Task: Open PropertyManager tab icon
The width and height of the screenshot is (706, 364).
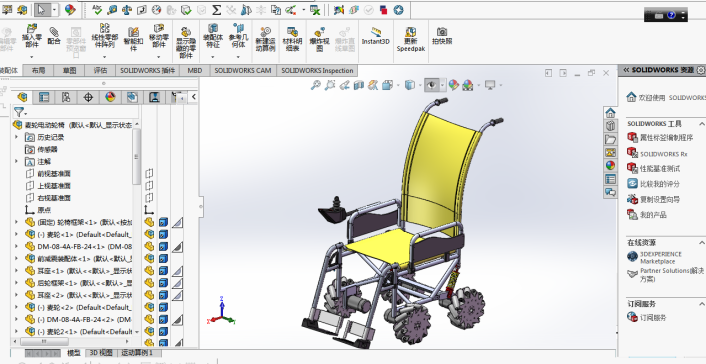Action: pos(44,97)
